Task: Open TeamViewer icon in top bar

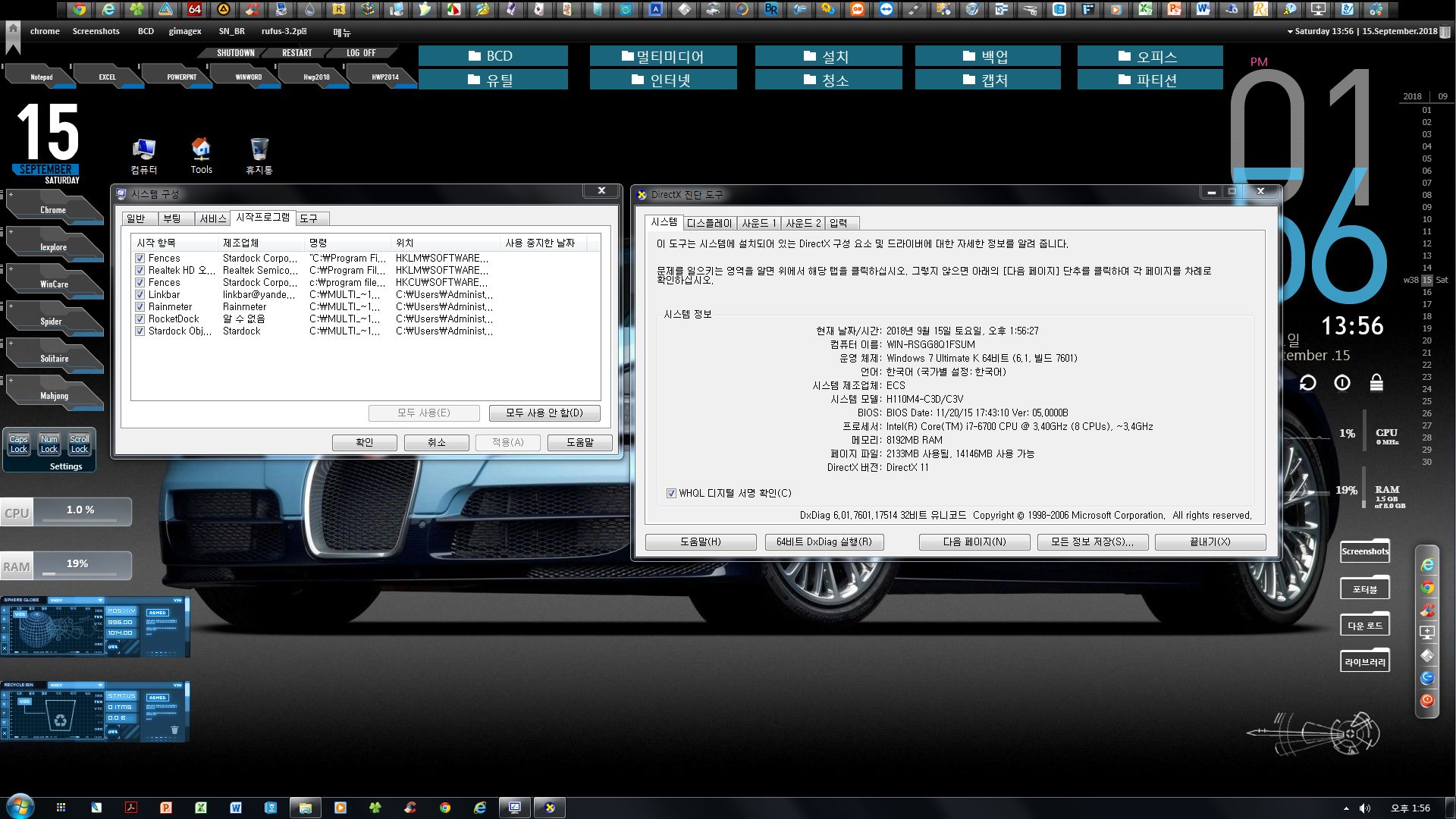Action: point(886,10)
